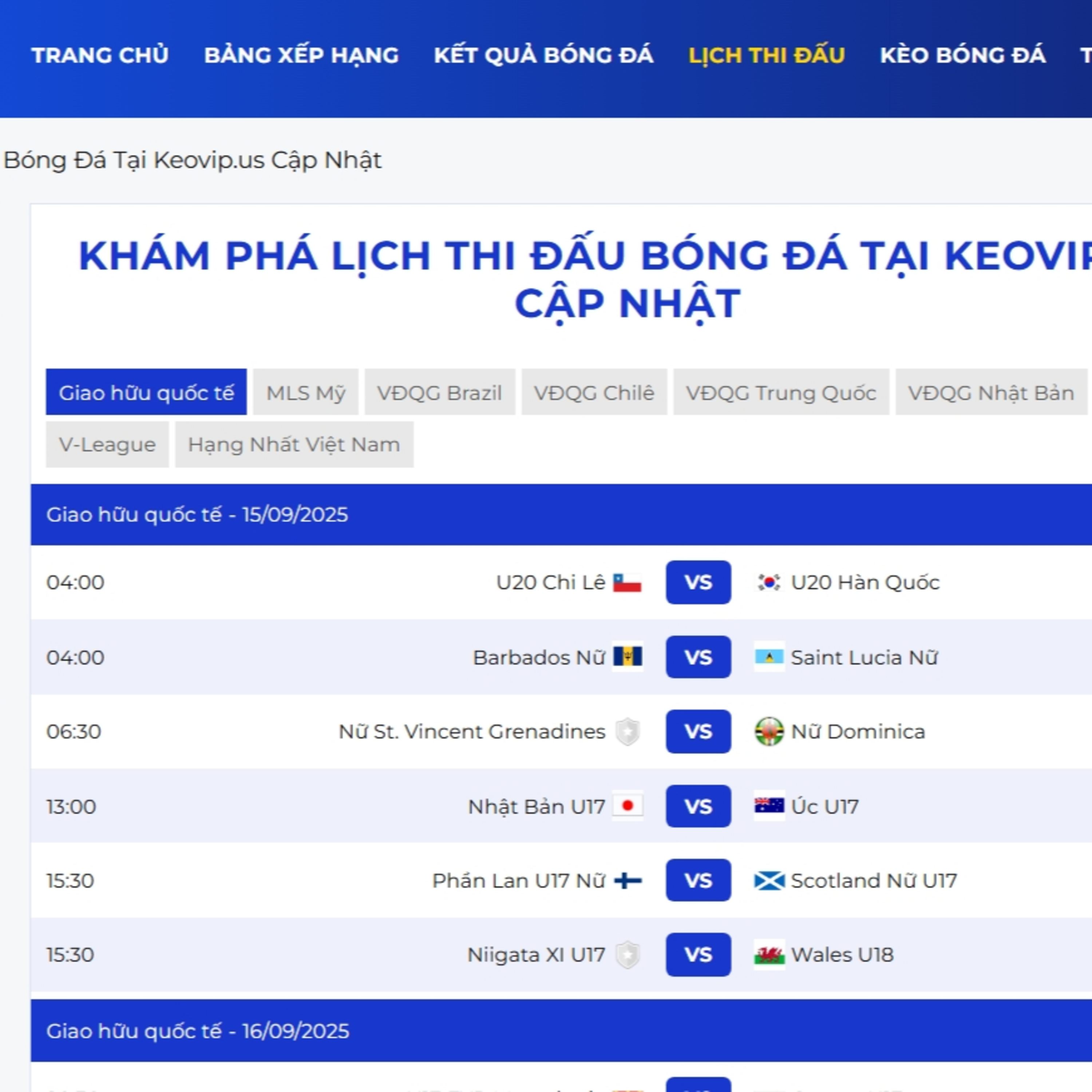Switch to the MLS Mỹ tab
Image resolution: width=1092 pixels, height=1092 pixels.
click(306, 392)
